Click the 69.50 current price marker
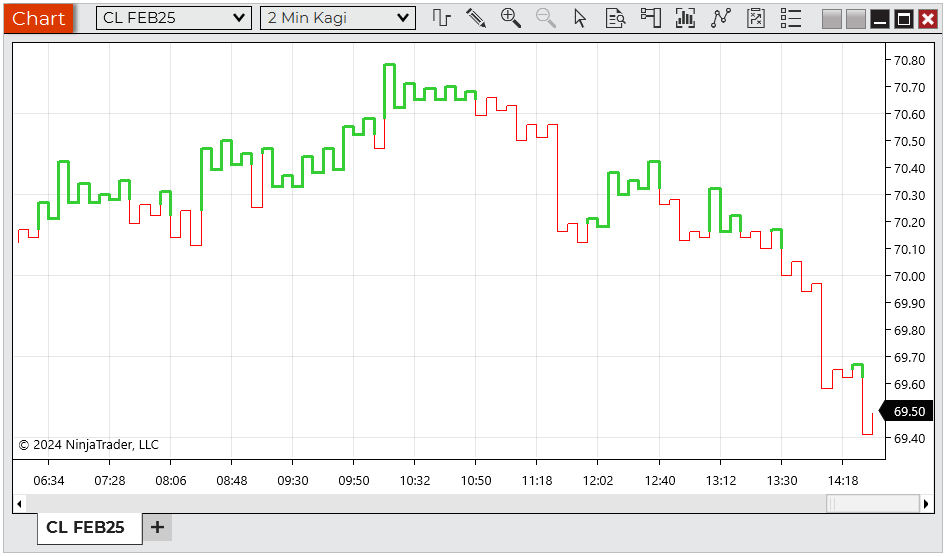 pos(908,411)
